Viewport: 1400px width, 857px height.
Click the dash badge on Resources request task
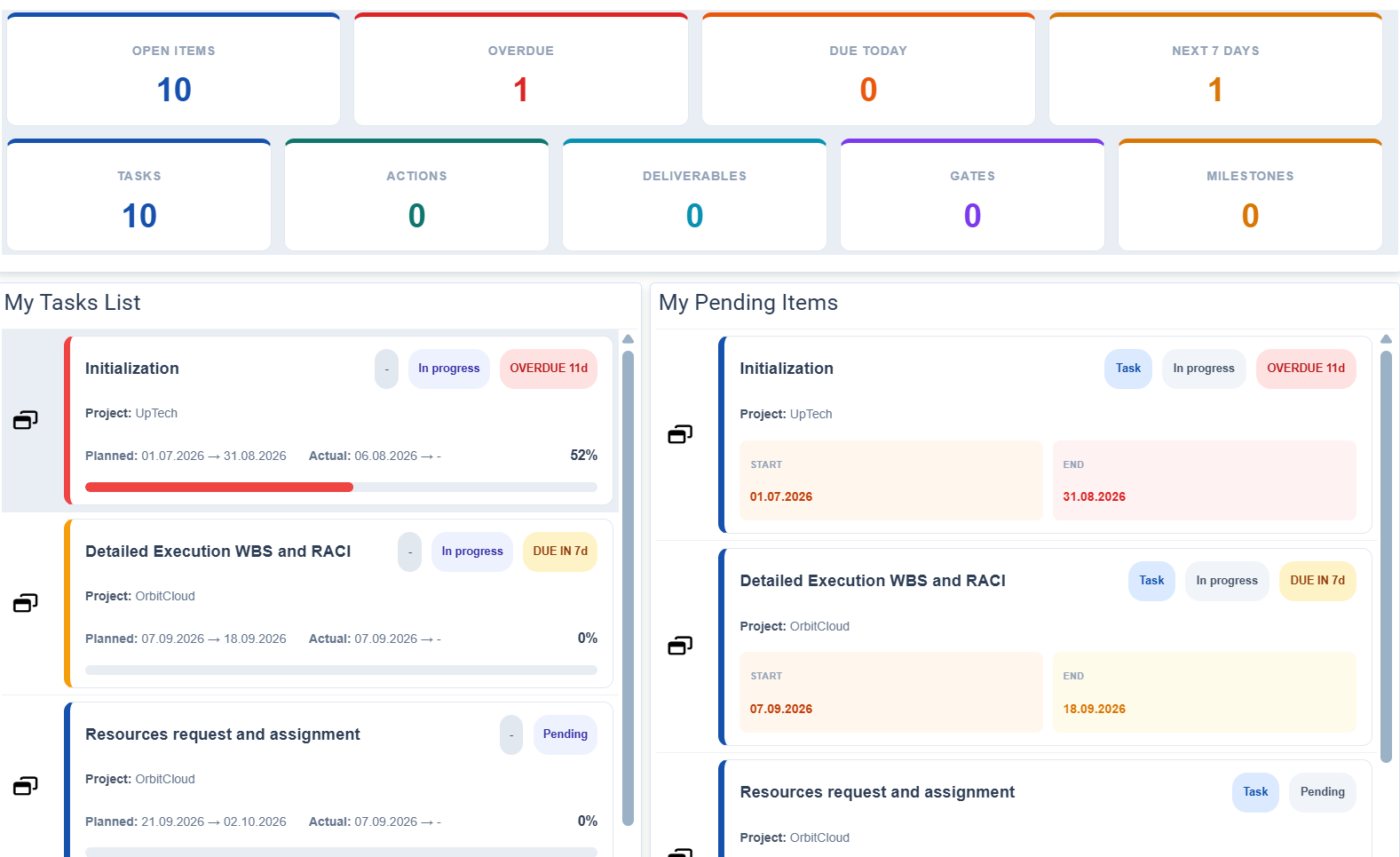[x=511, y=734]
